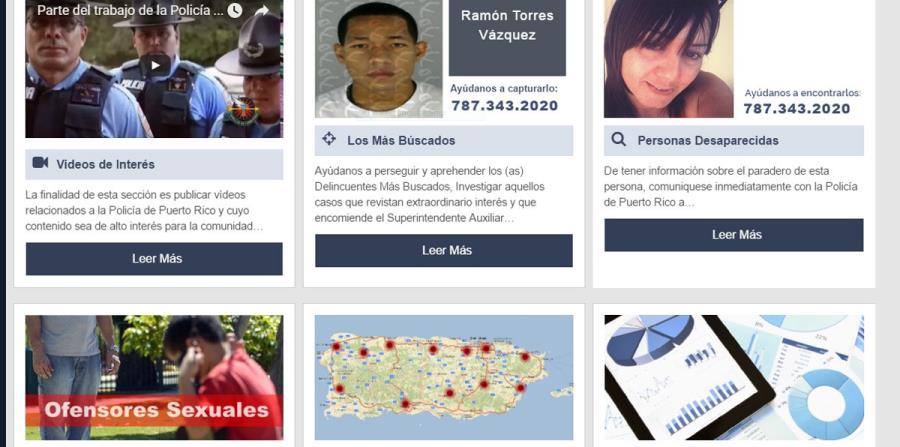Click Leer Más under Los Más Buscados
The width and height of the screenshot is (900, 447).
tap(444, 250)
